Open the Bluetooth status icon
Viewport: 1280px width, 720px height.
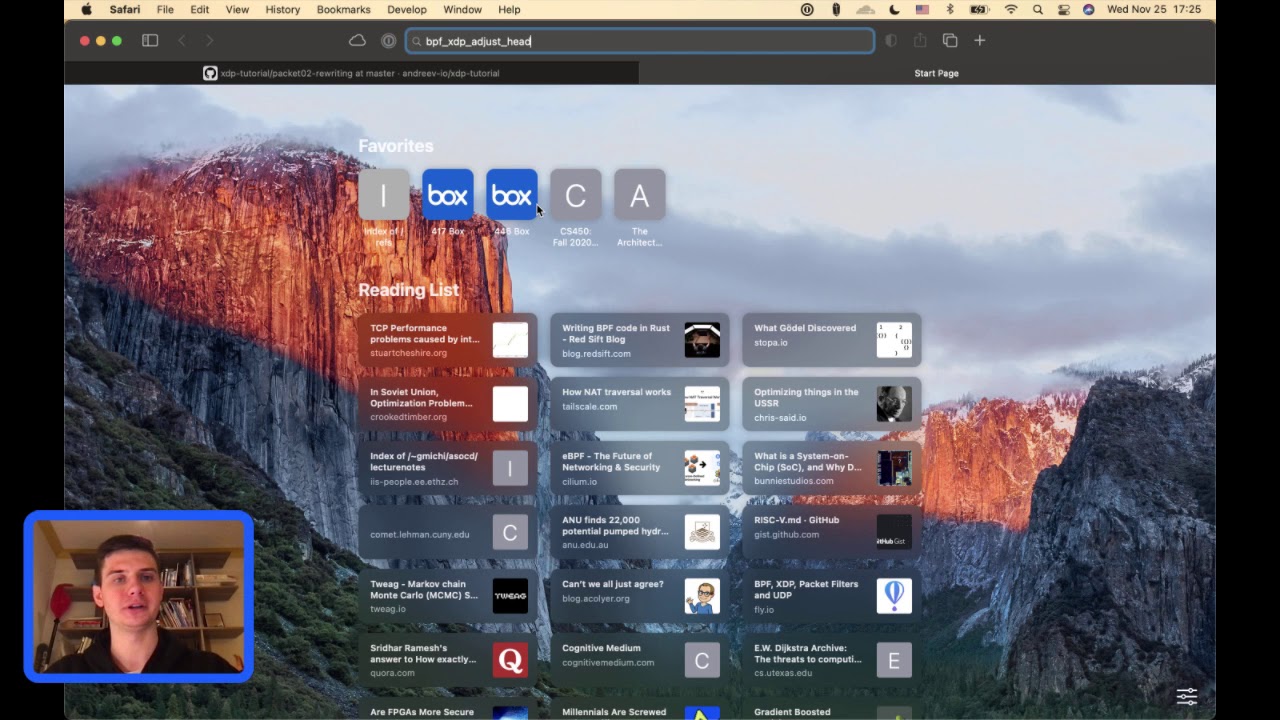pos(950,9)
